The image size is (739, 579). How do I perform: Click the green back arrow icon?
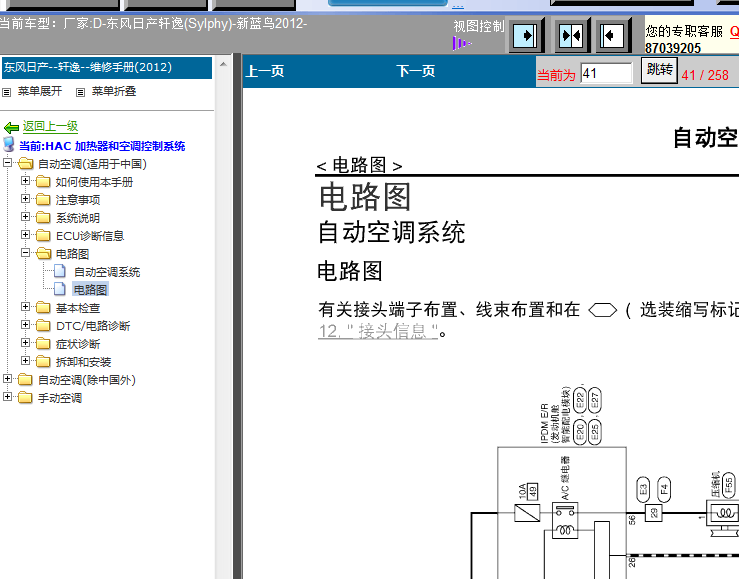tap(11, 127)
